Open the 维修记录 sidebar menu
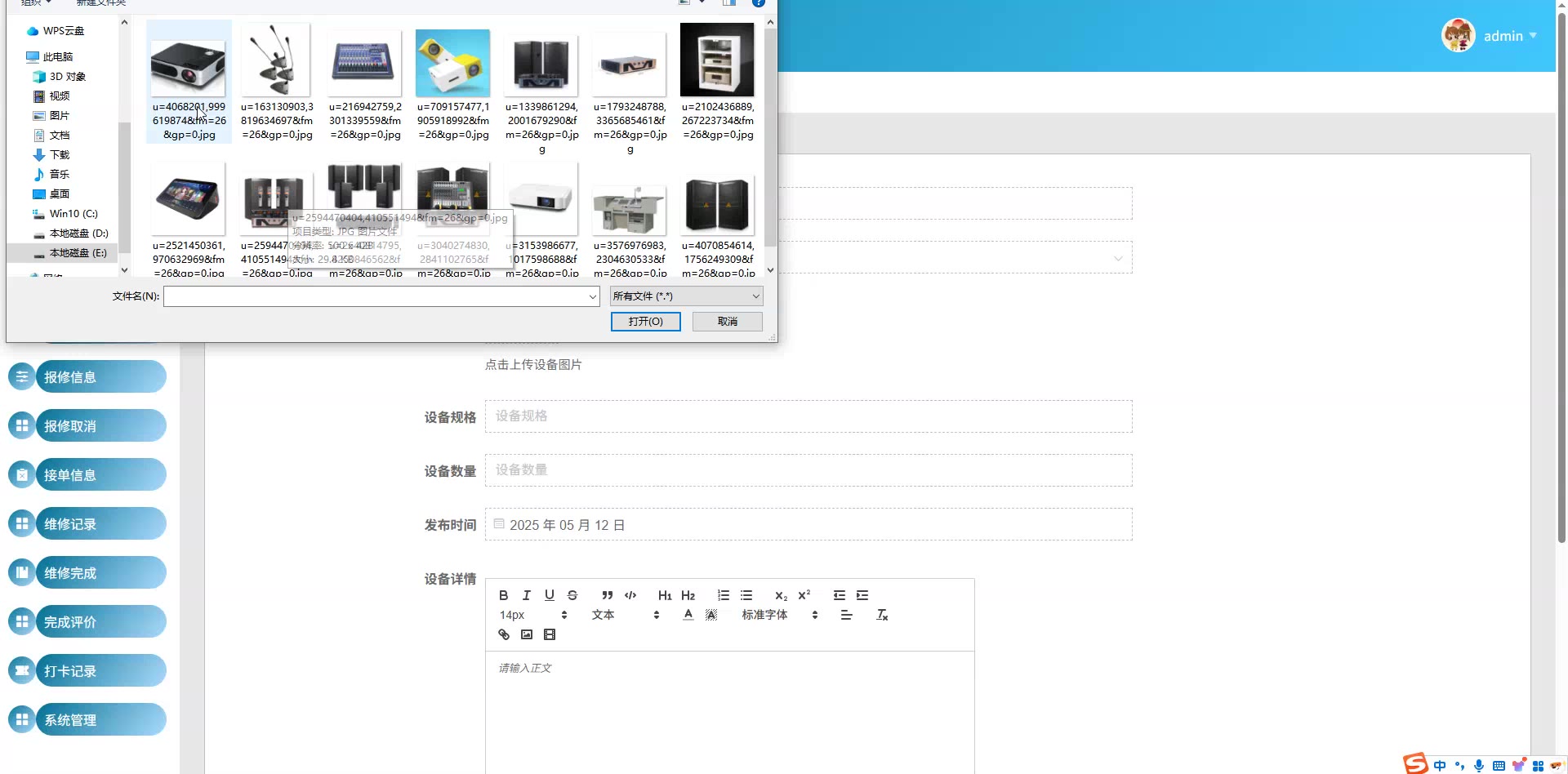This screenshot has height=774, width=1568. [x=87, y=523]
